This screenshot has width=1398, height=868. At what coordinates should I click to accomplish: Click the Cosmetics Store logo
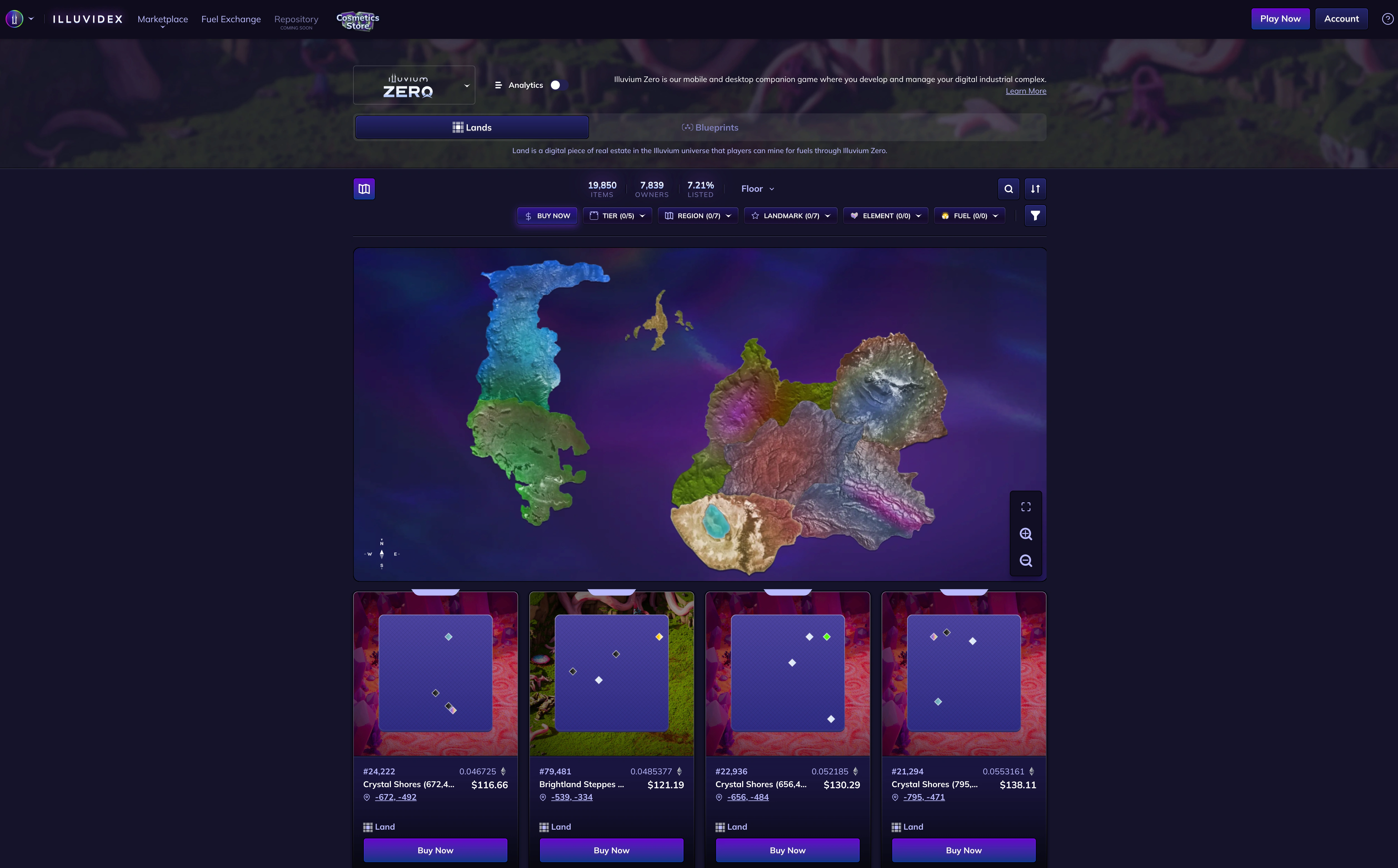pyautogui.click(x=358, y=21)
